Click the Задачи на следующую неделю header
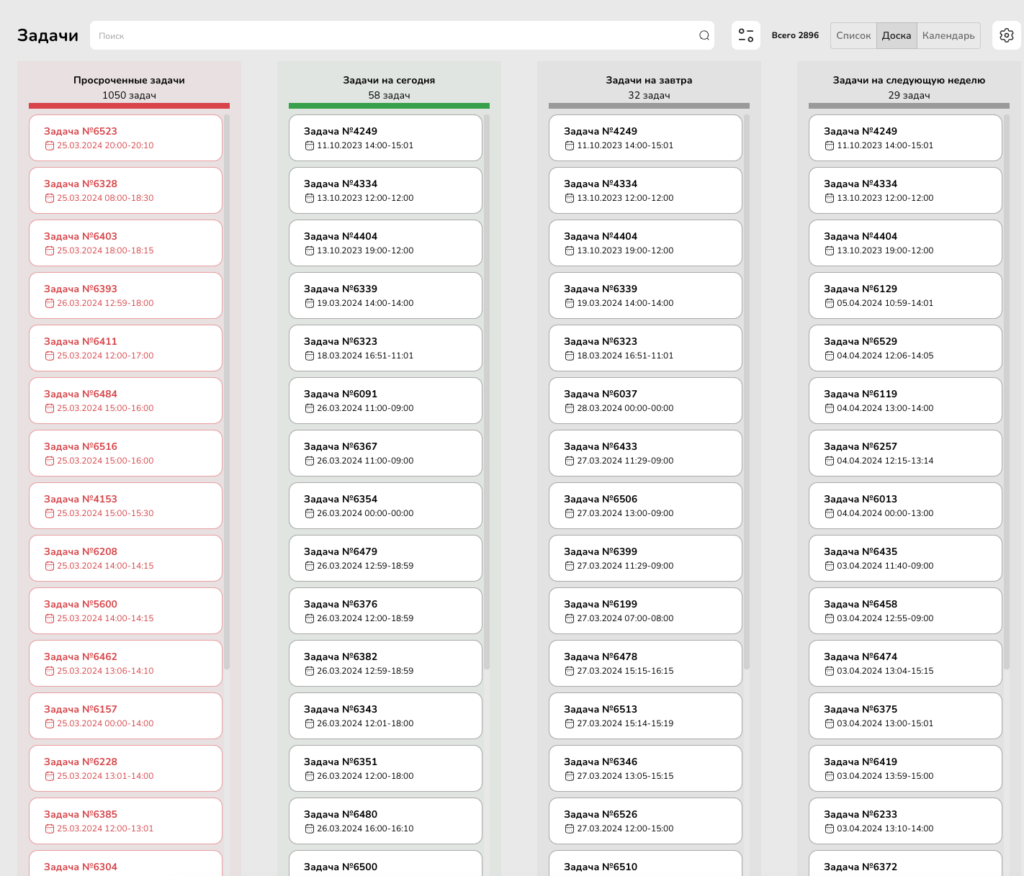Image resolution: width=1024 pixels, height=876 pixels. (x=908, y=80)
